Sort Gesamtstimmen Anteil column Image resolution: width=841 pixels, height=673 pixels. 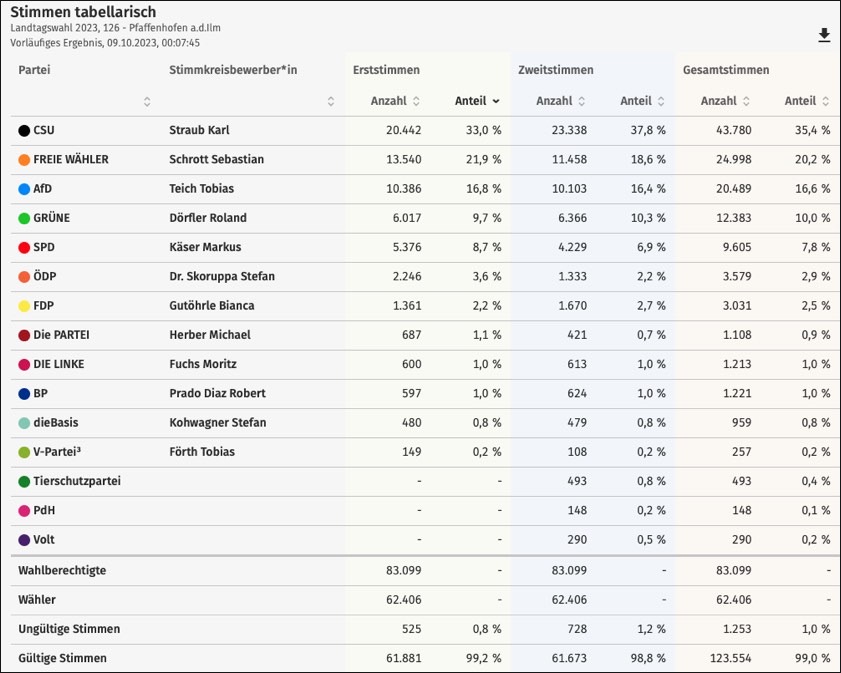tap(826, 101)
